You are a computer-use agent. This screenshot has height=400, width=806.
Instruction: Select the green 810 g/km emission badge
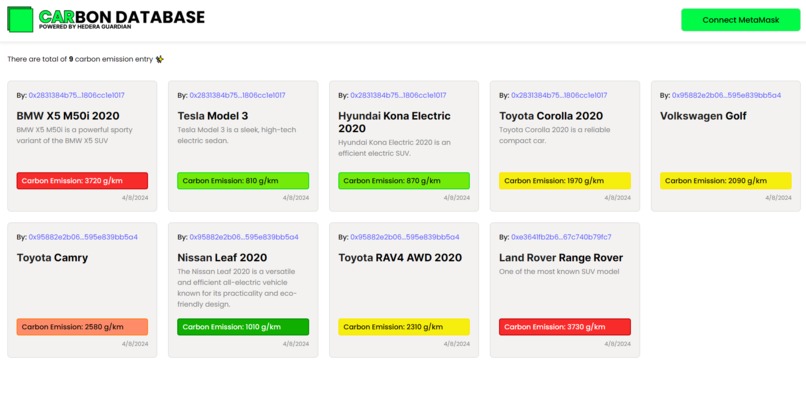[243, 180]
